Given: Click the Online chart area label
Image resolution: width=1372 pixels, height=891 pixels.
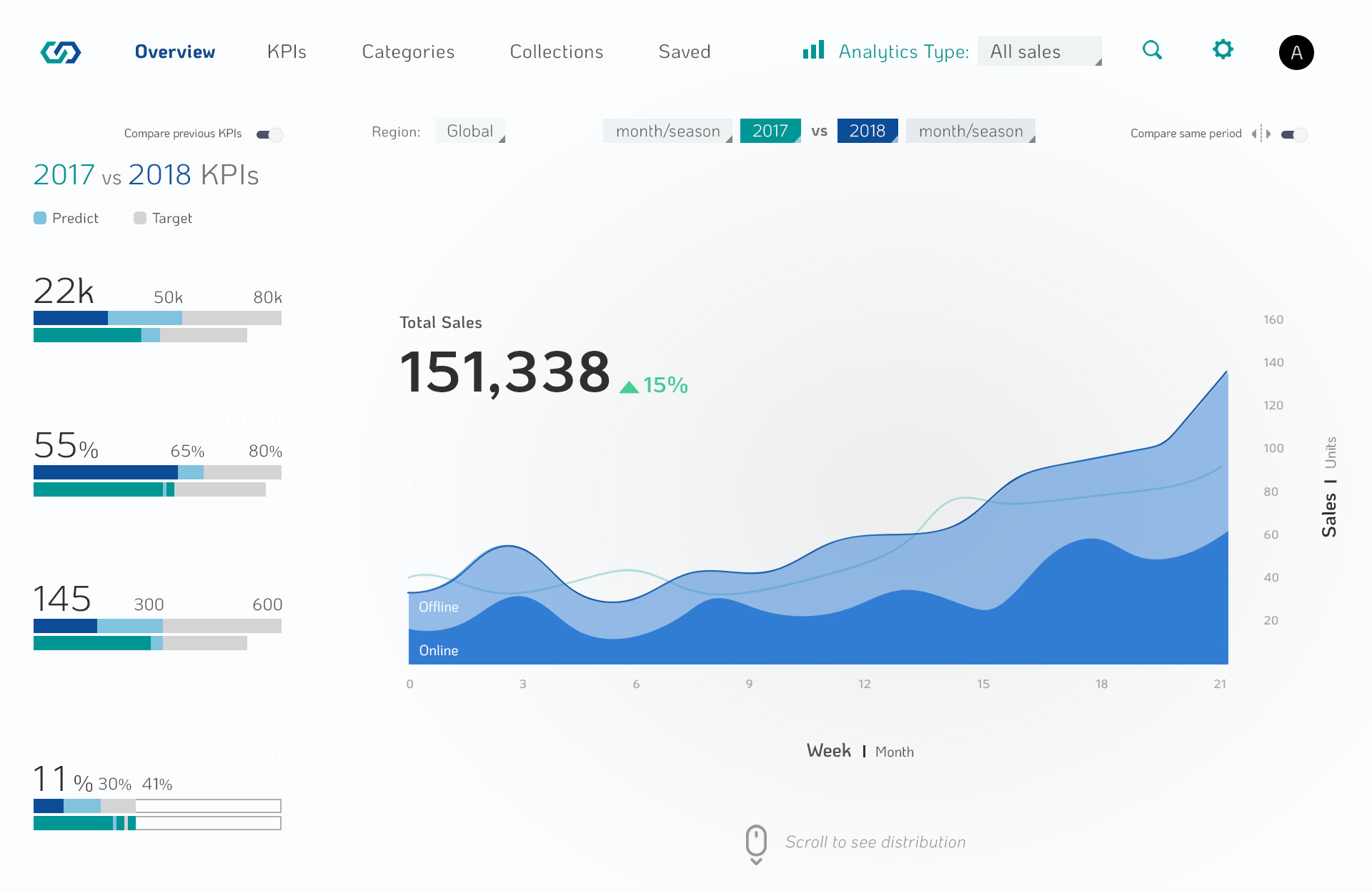Looking at the screenshot, I should tap(439, 650).
